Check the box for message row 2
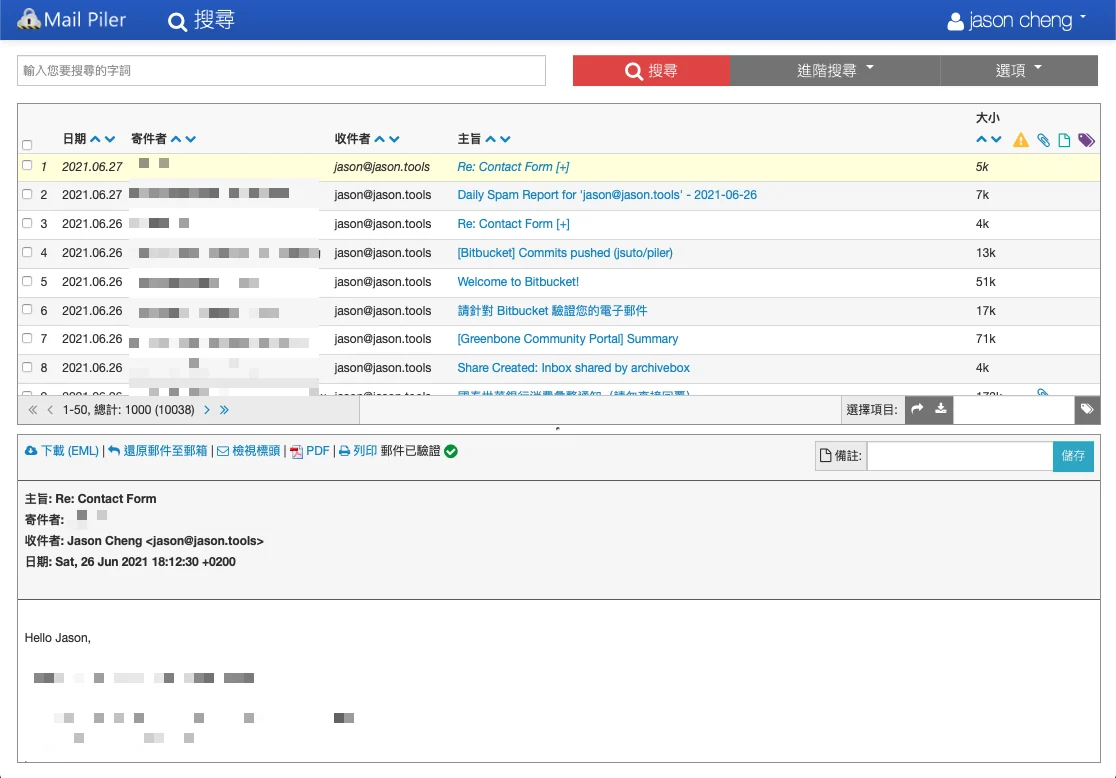This screenshot has width=1116, height=778. [27, 194]
